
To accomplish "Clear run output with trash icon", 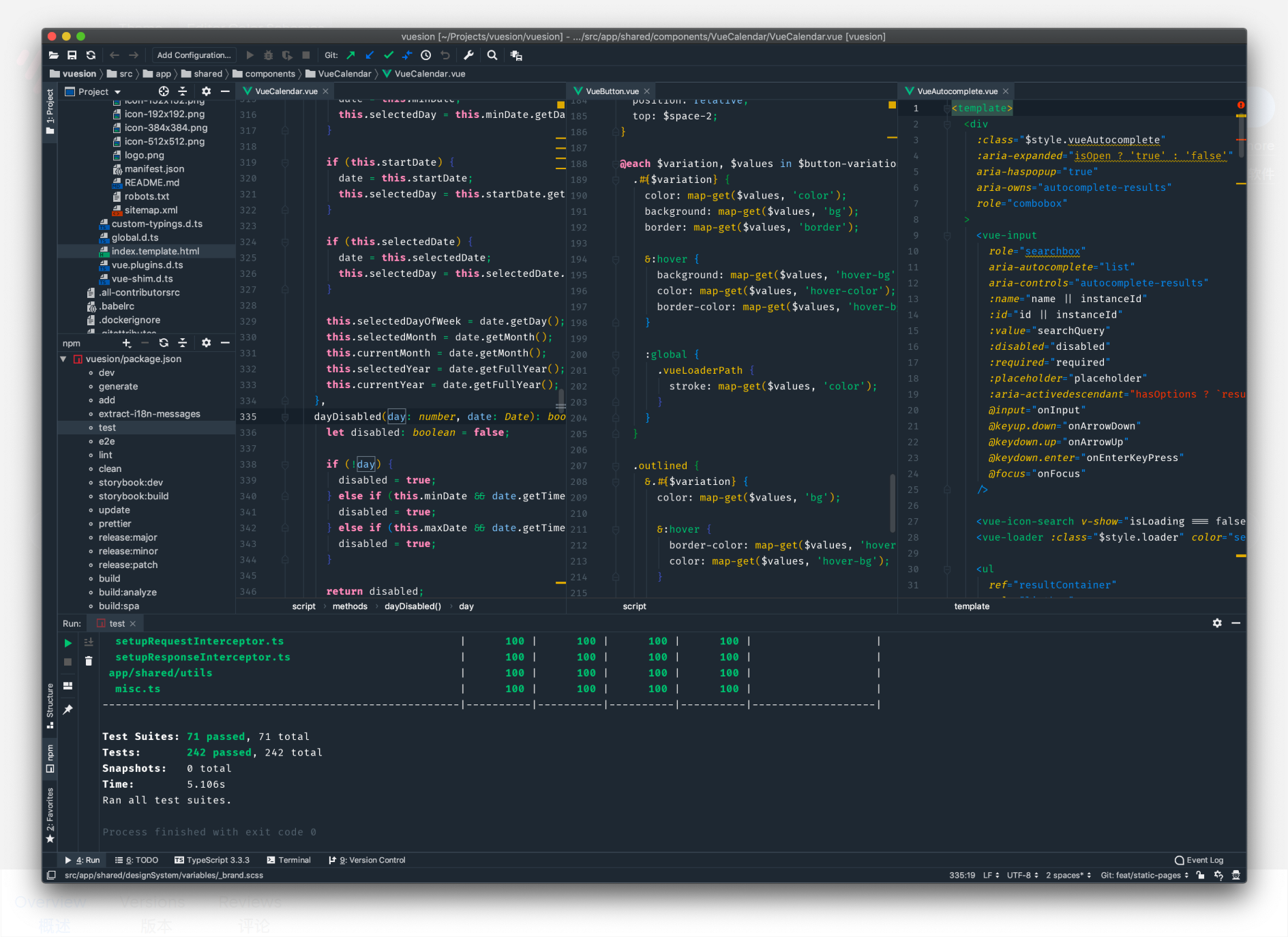I will 89,661.
